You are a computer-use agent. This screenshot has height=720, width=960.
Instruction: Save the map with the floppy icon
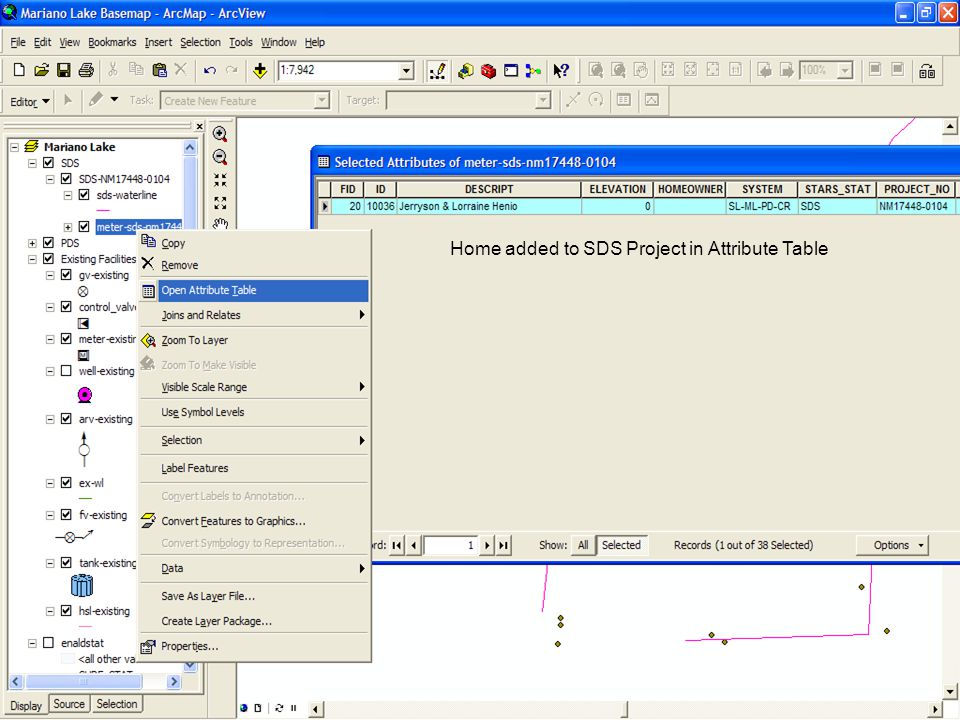click(x=64, y=70)
